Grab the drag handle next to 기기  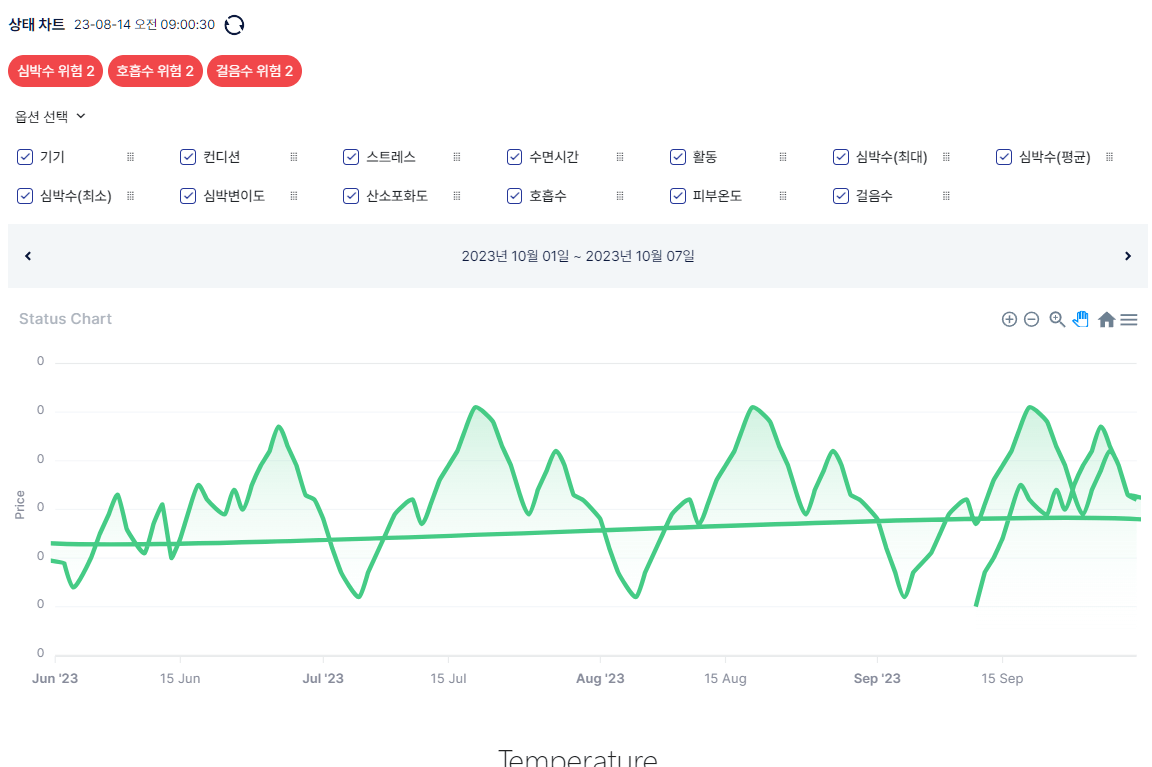tap(130, 157)
